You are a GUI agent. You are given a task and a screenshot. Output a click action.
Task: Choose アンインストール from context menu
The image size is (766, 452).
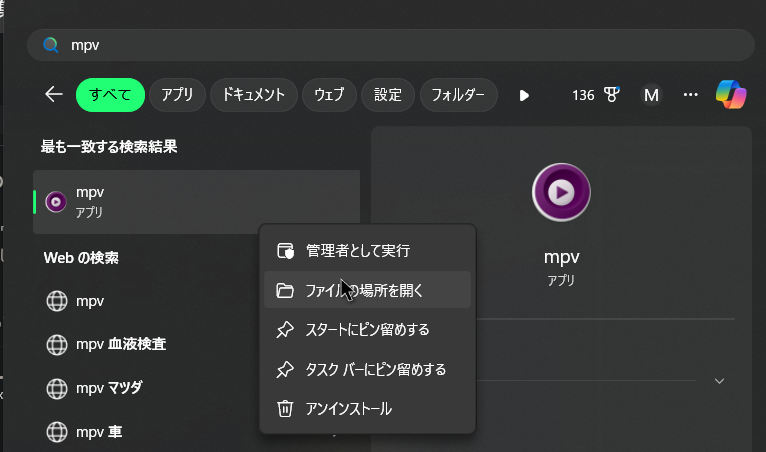coord(367,409)
